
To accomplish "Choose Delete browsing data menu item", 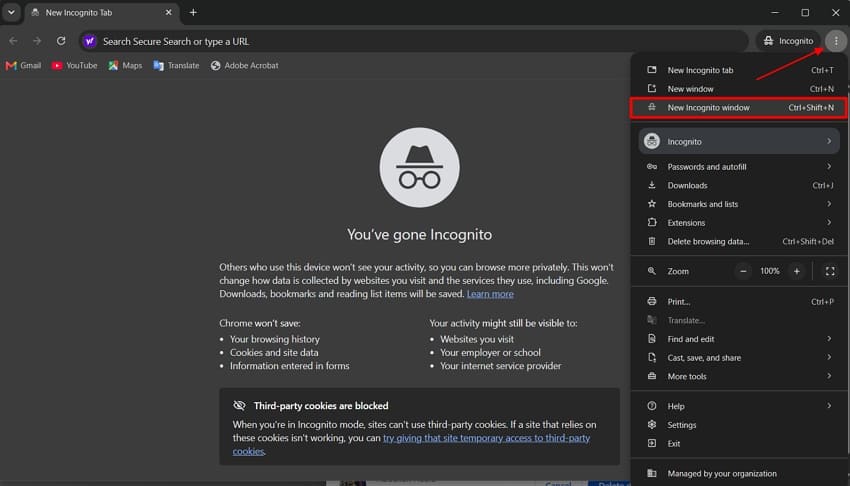I will coord(739,242).
